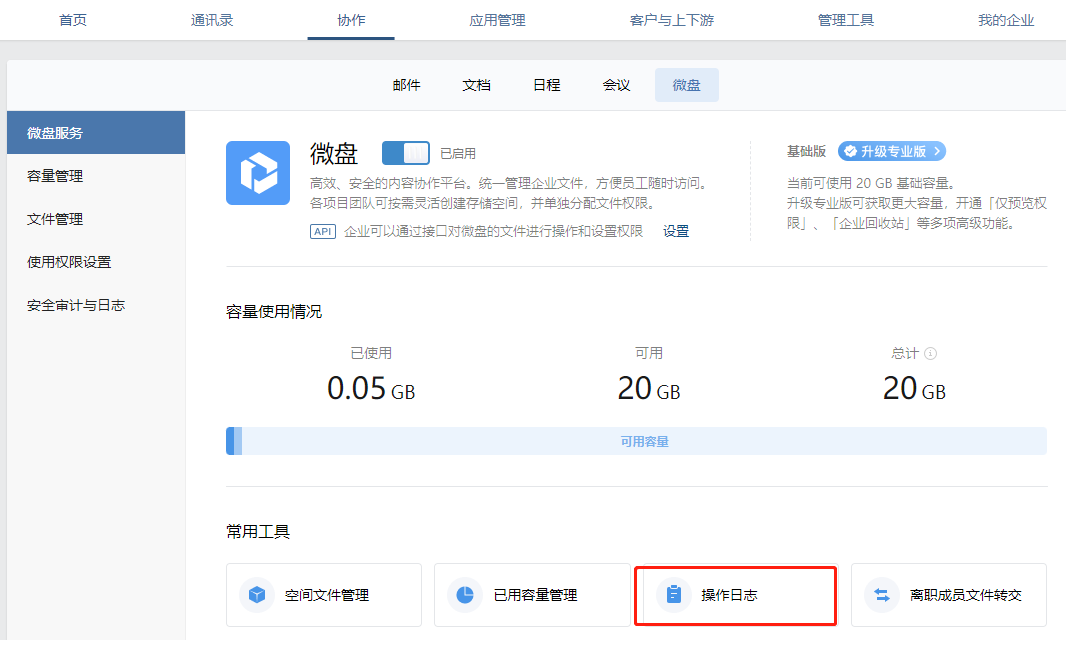Click the info icon beside 总计

931,354
